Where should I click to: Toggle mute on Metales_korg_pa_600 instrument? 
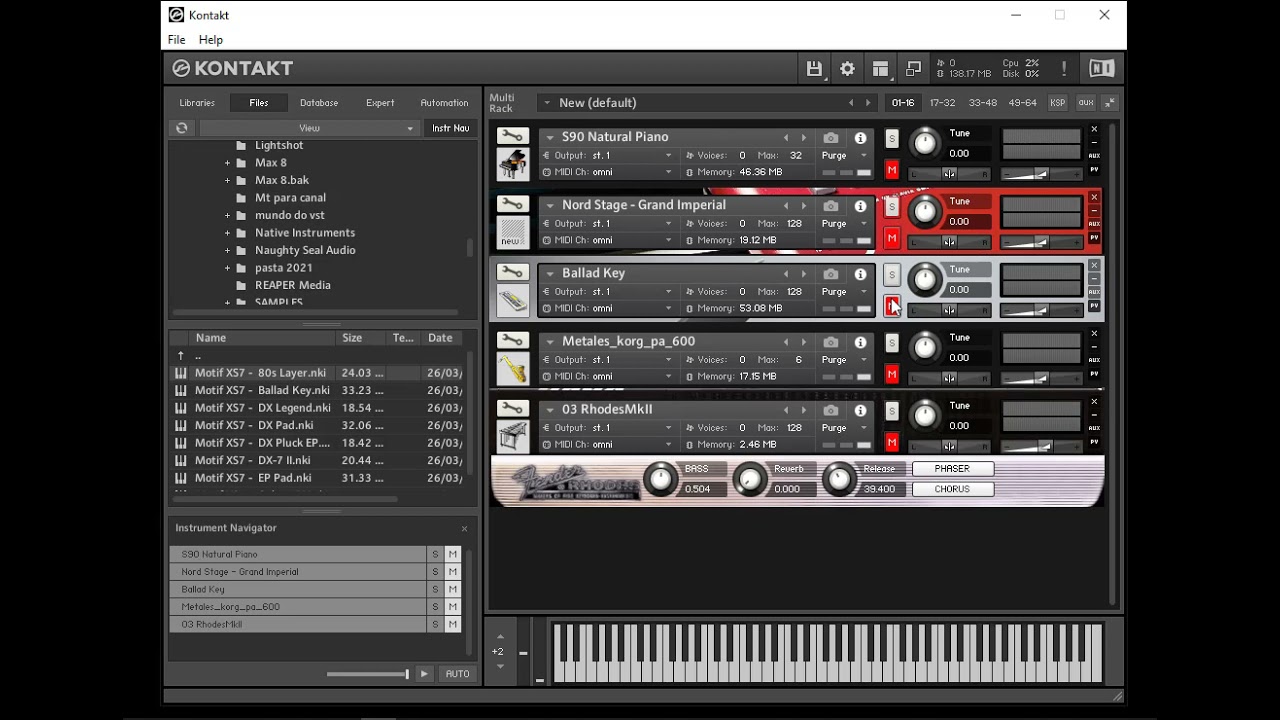[892, 374]
